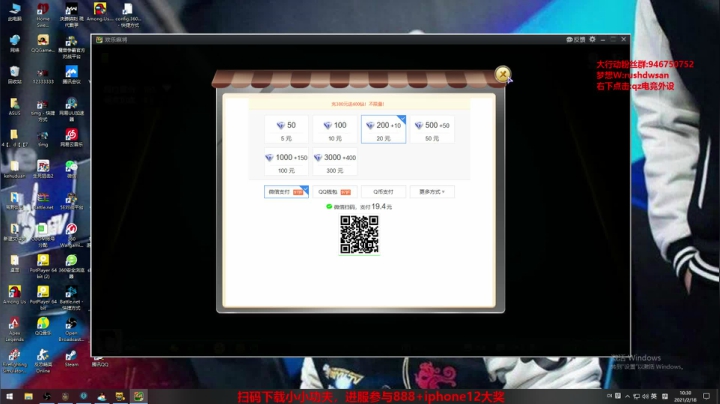Viewport: 720px width, 404px height.
Task: Open the 魔兽争霸官方对战平台 desktop icon
Action: (71, 47)
